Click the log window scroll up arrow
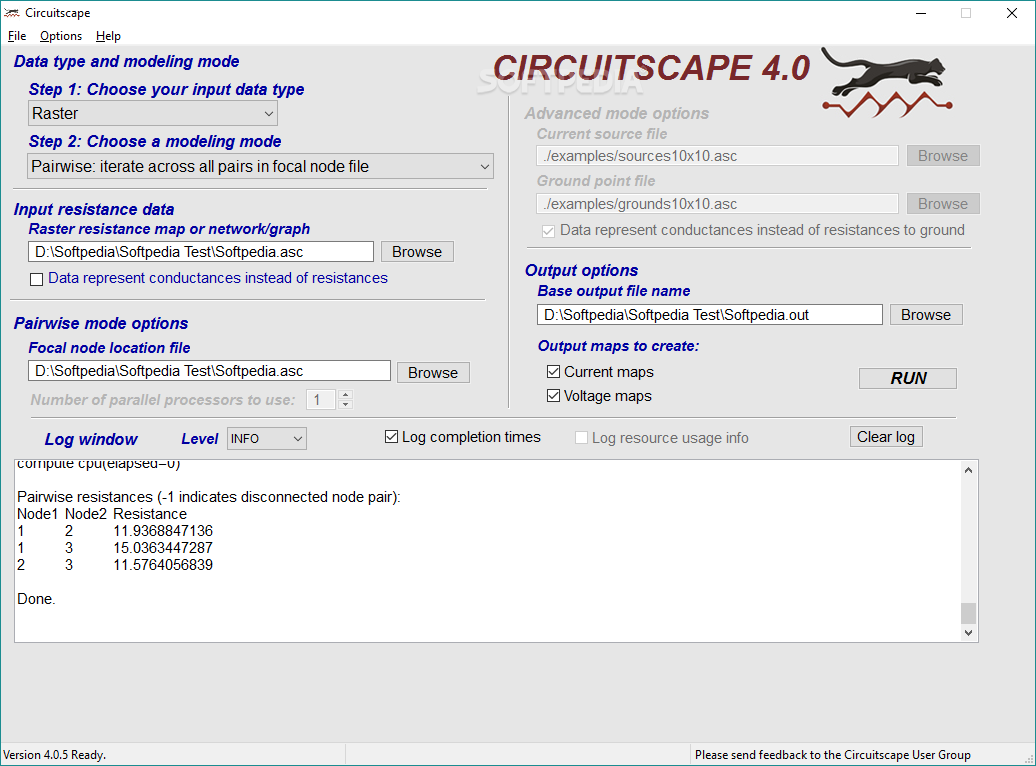This screenshot has height=766, width=1036. 968,470
